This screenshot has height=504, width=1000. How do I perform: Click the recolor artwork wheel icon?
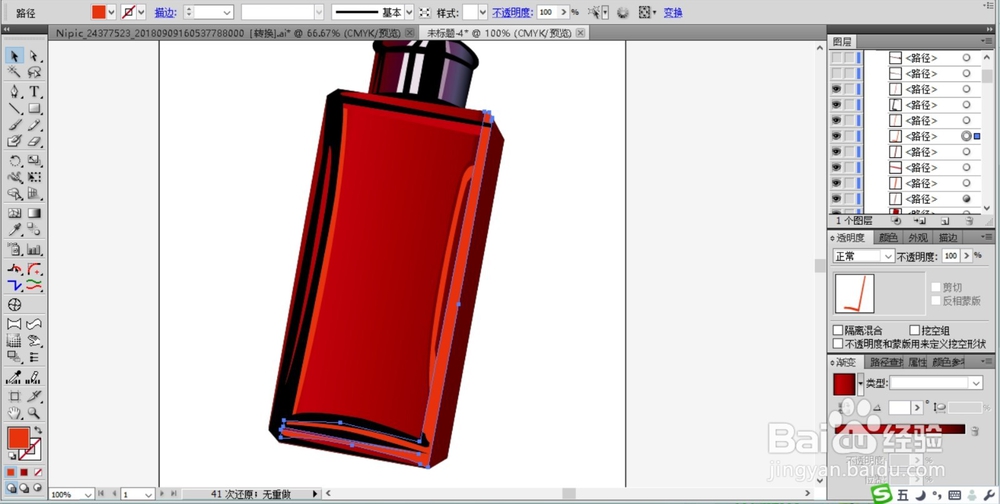[x=622, y=12]
